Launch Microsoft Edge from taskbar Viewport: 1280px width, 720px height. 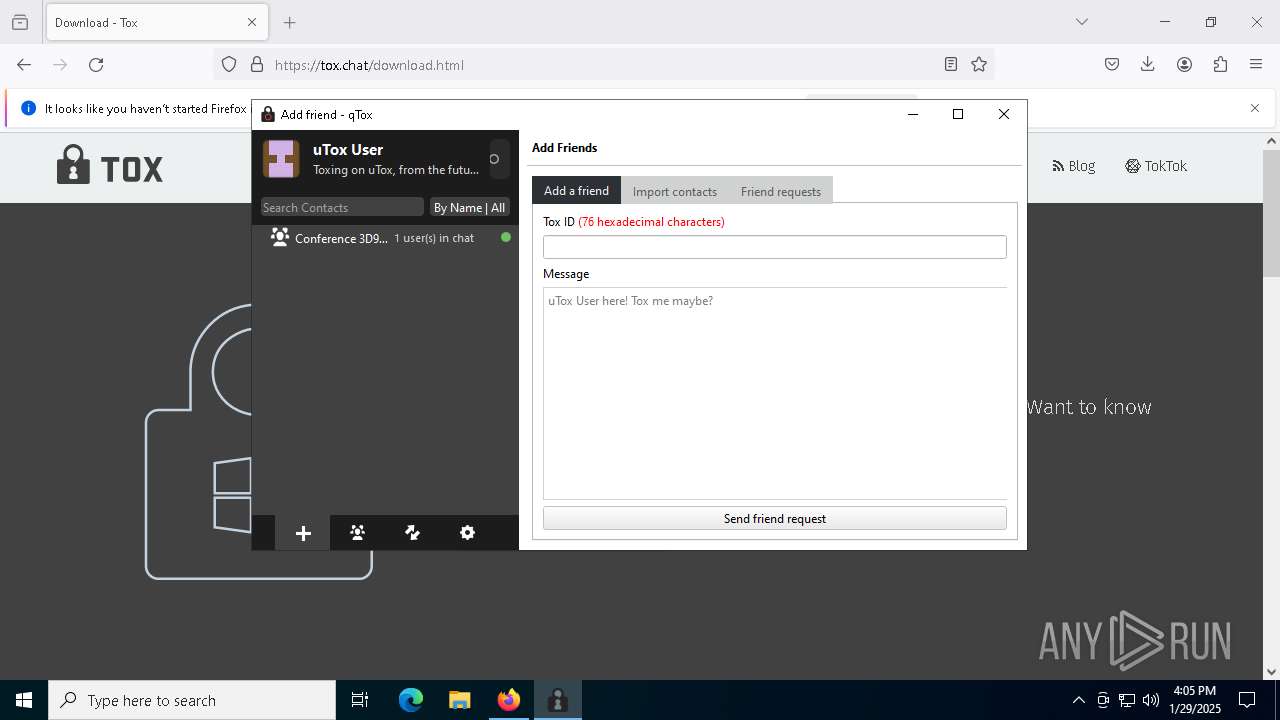411,700
